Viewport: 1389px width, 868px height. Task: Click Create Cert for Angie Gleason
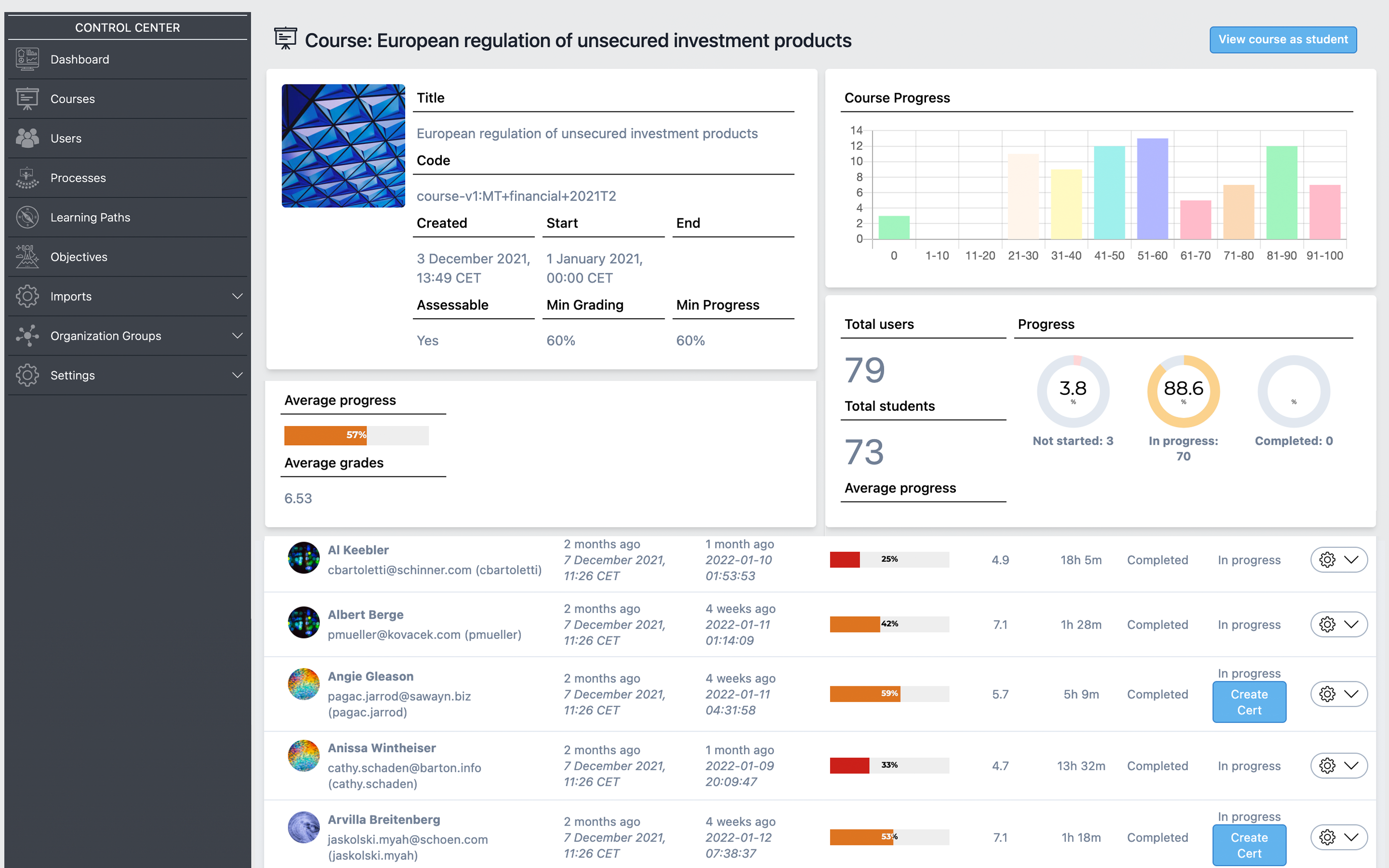point(1249,702)
